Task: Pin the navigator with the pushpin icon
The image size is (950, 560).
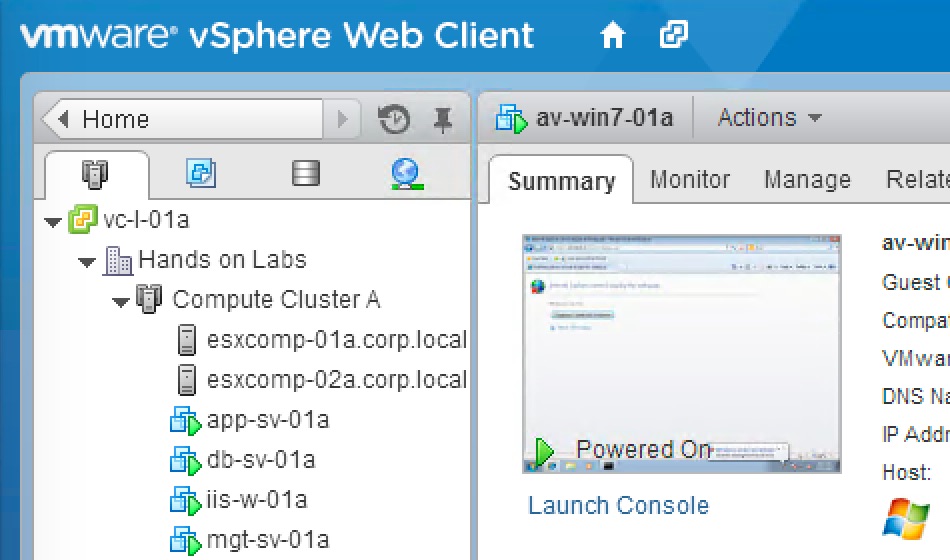Action: click(443, 119)
